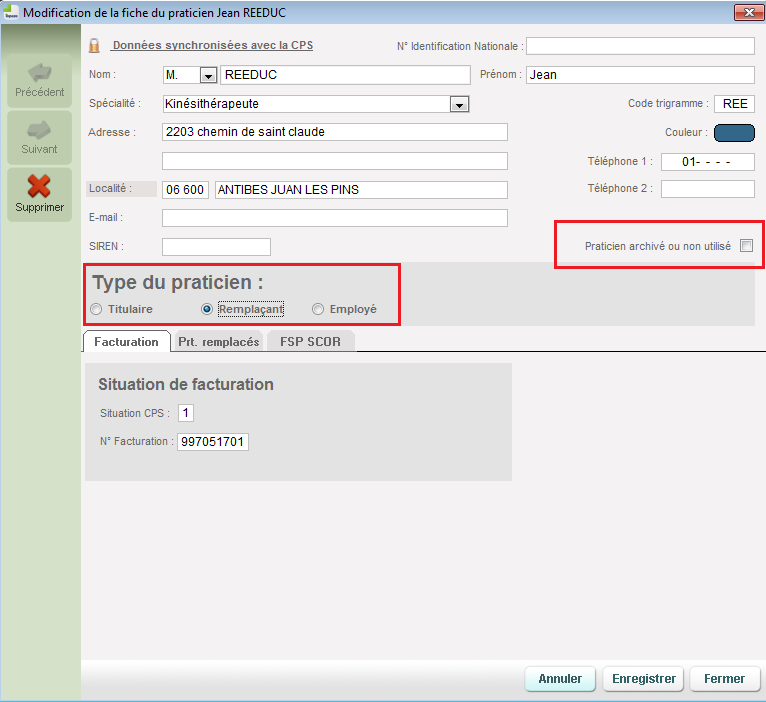766x702 pixels.
Task: Click the empty second address line field
Action: [335, 161]
